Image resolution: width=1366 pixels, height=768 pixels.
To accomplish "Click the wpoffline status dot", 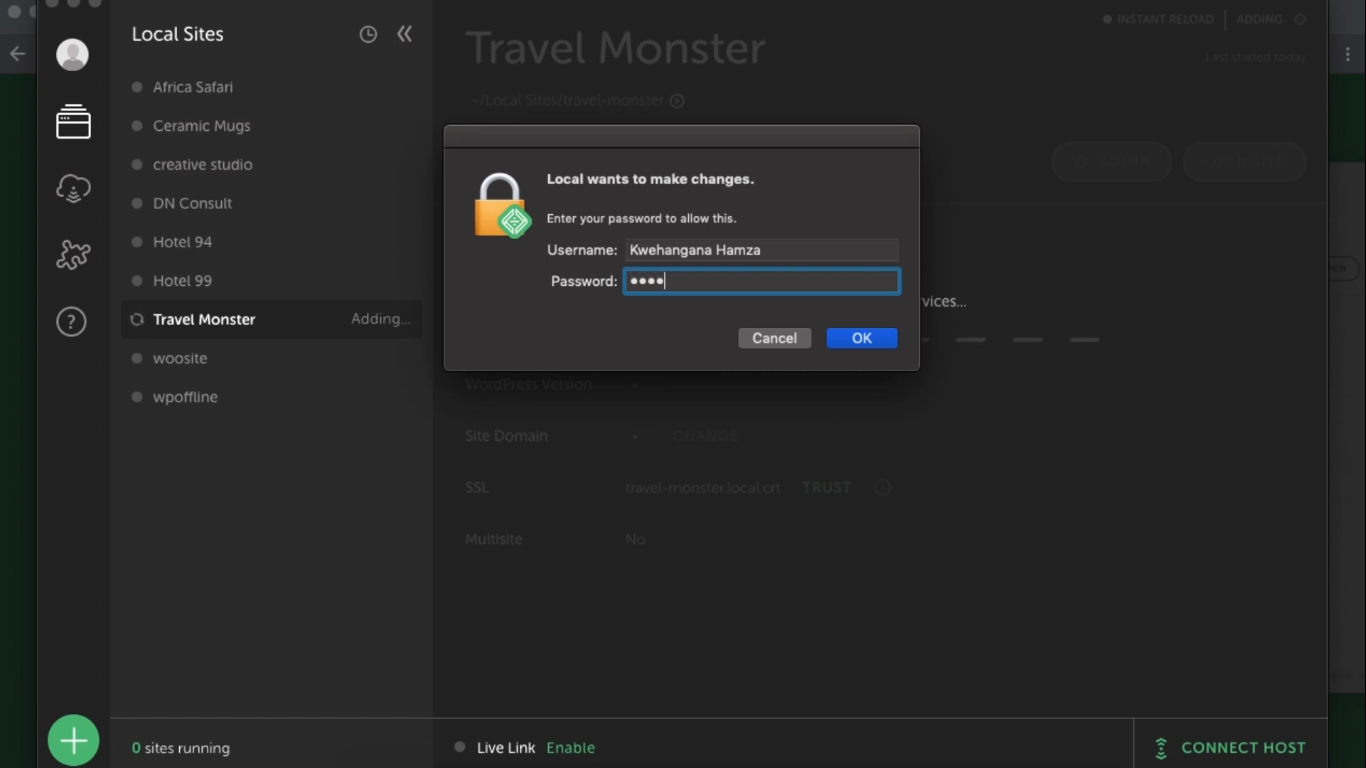I will pos(137,397).
